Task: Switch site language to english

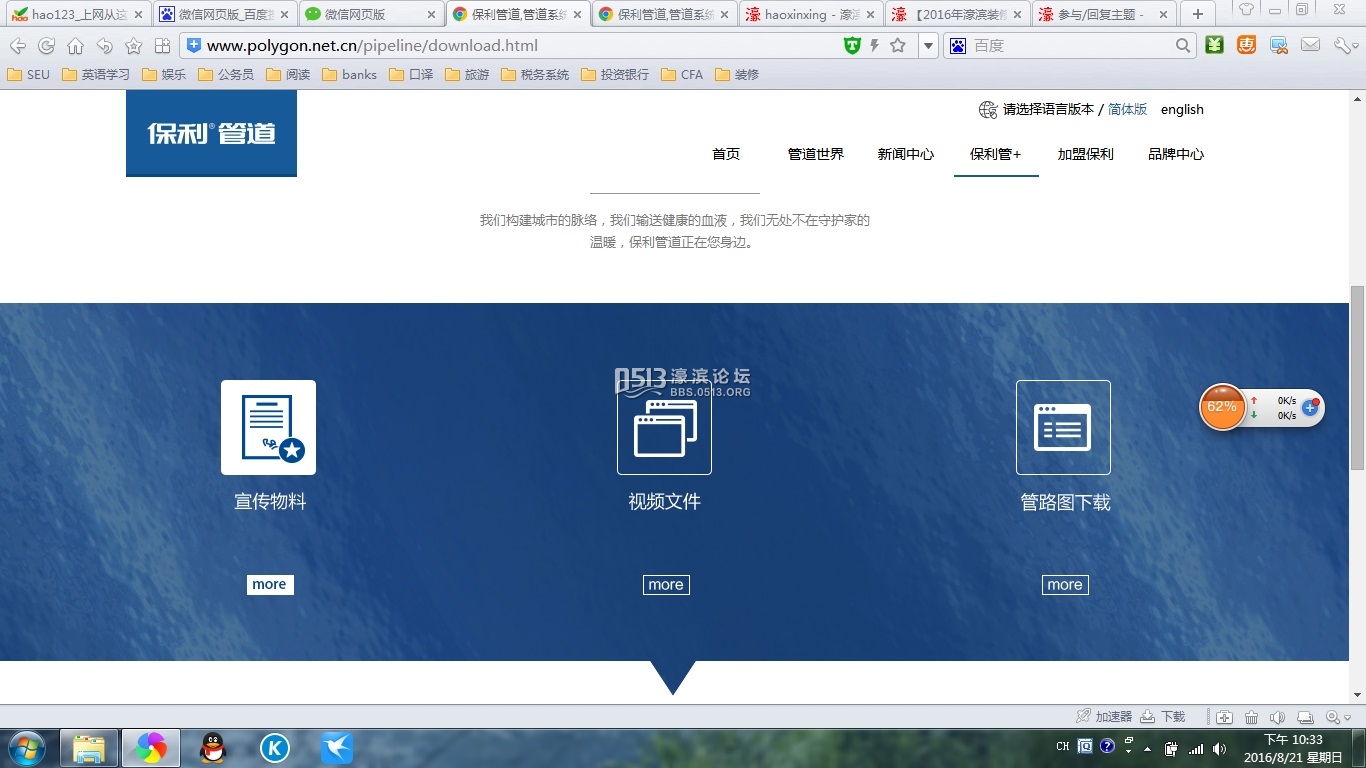Action: pos(1181,109)
